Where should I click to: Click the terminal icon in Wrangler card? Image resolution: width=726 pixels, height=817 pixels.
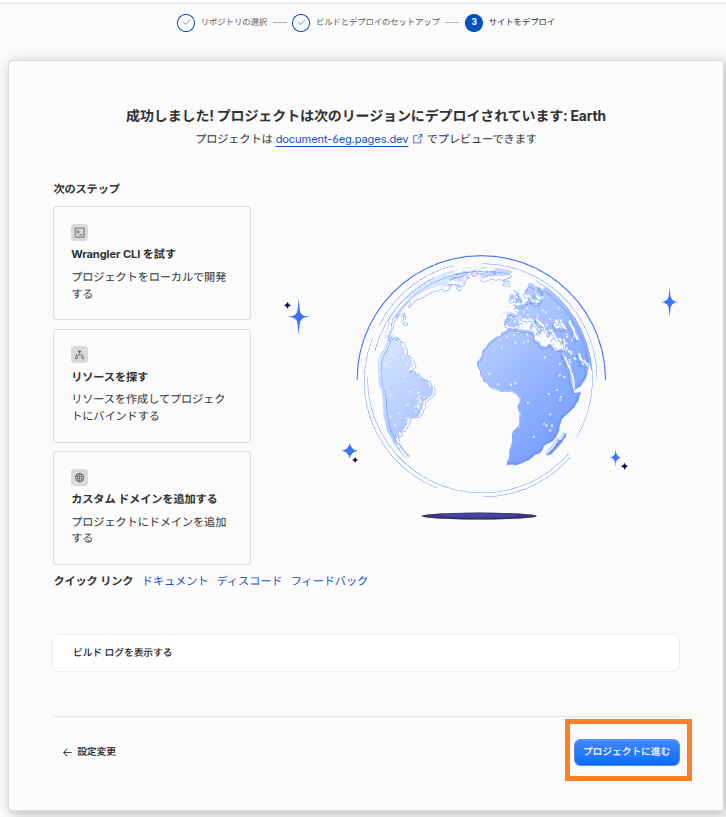79,232
